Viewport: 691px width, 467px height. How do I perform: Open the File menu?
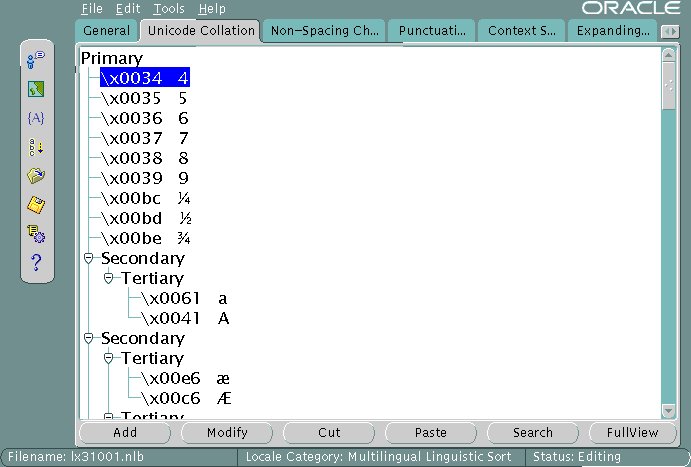[x=92, y=9]
